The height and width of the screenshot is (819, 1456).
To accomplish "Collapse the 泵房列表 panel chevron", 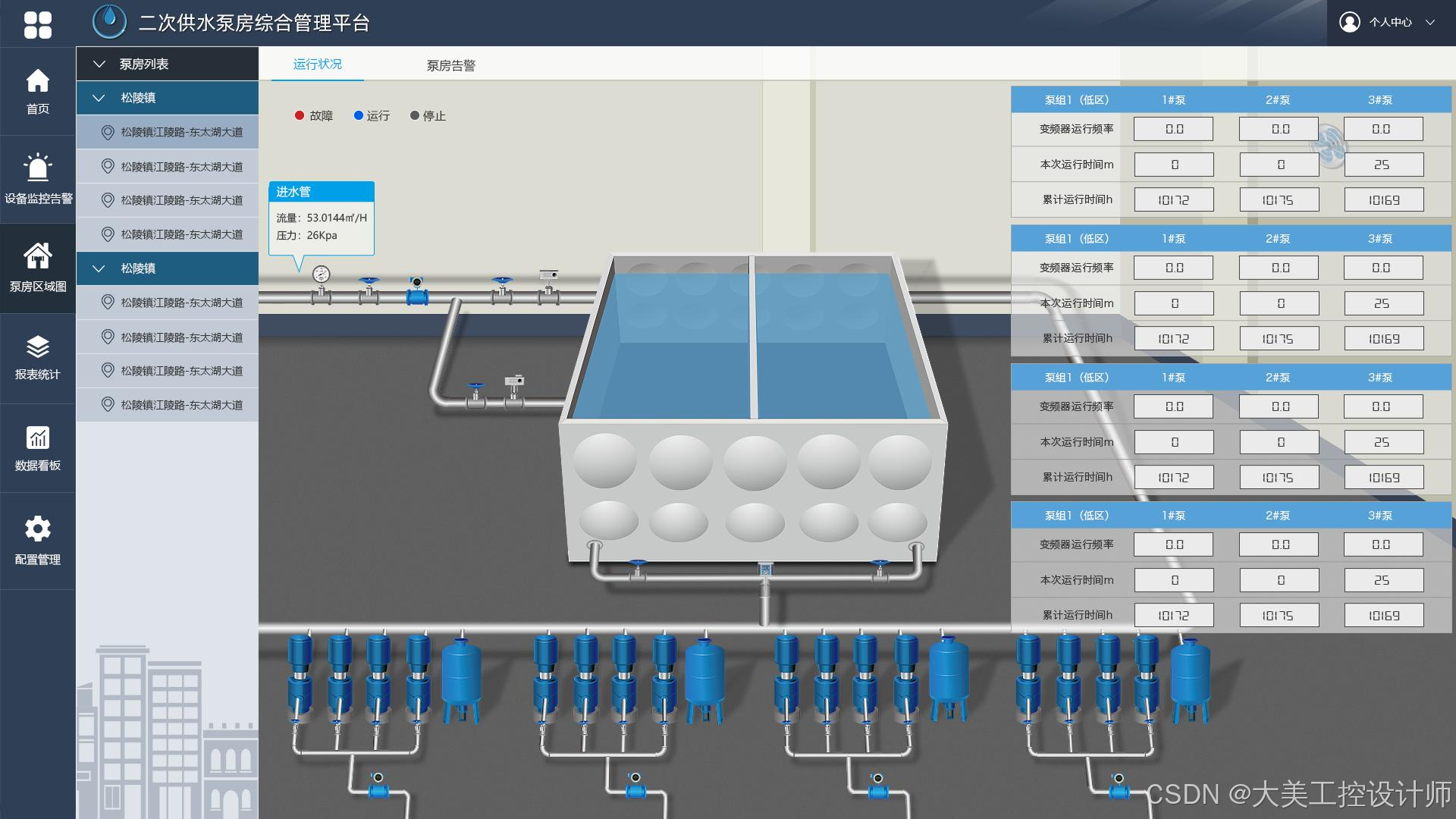I will (99, 64).
